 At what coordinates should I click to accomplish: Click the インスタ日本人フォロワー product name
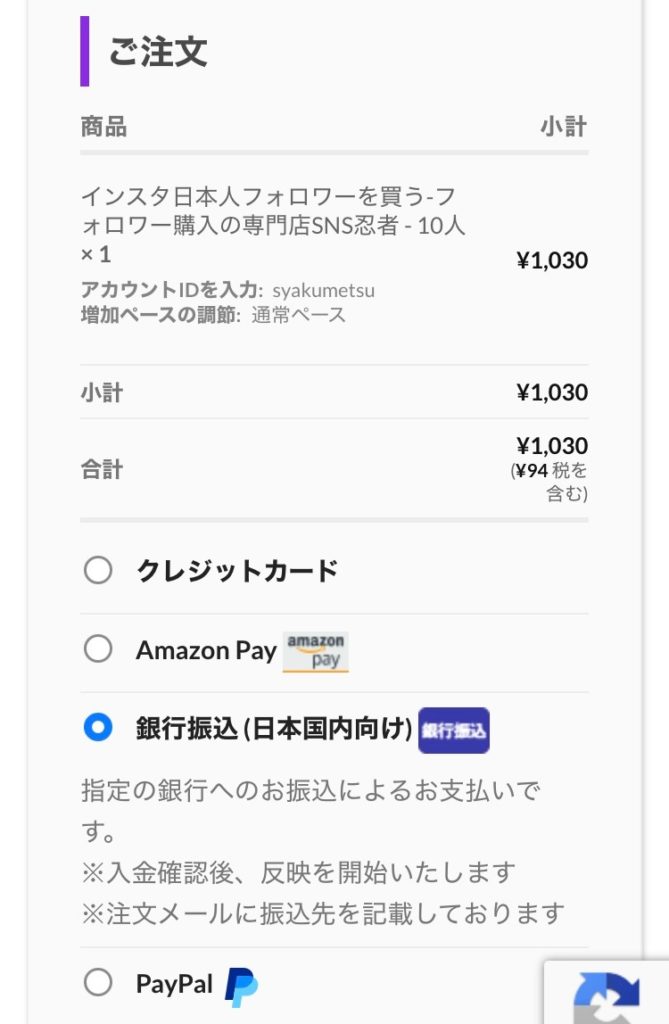point(272,211)
